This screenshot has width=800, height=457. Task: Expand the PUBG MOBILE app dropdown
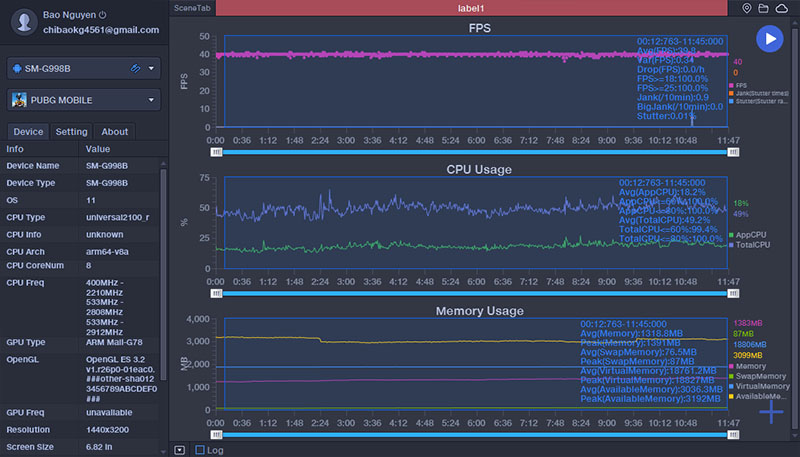pos(151,100)
